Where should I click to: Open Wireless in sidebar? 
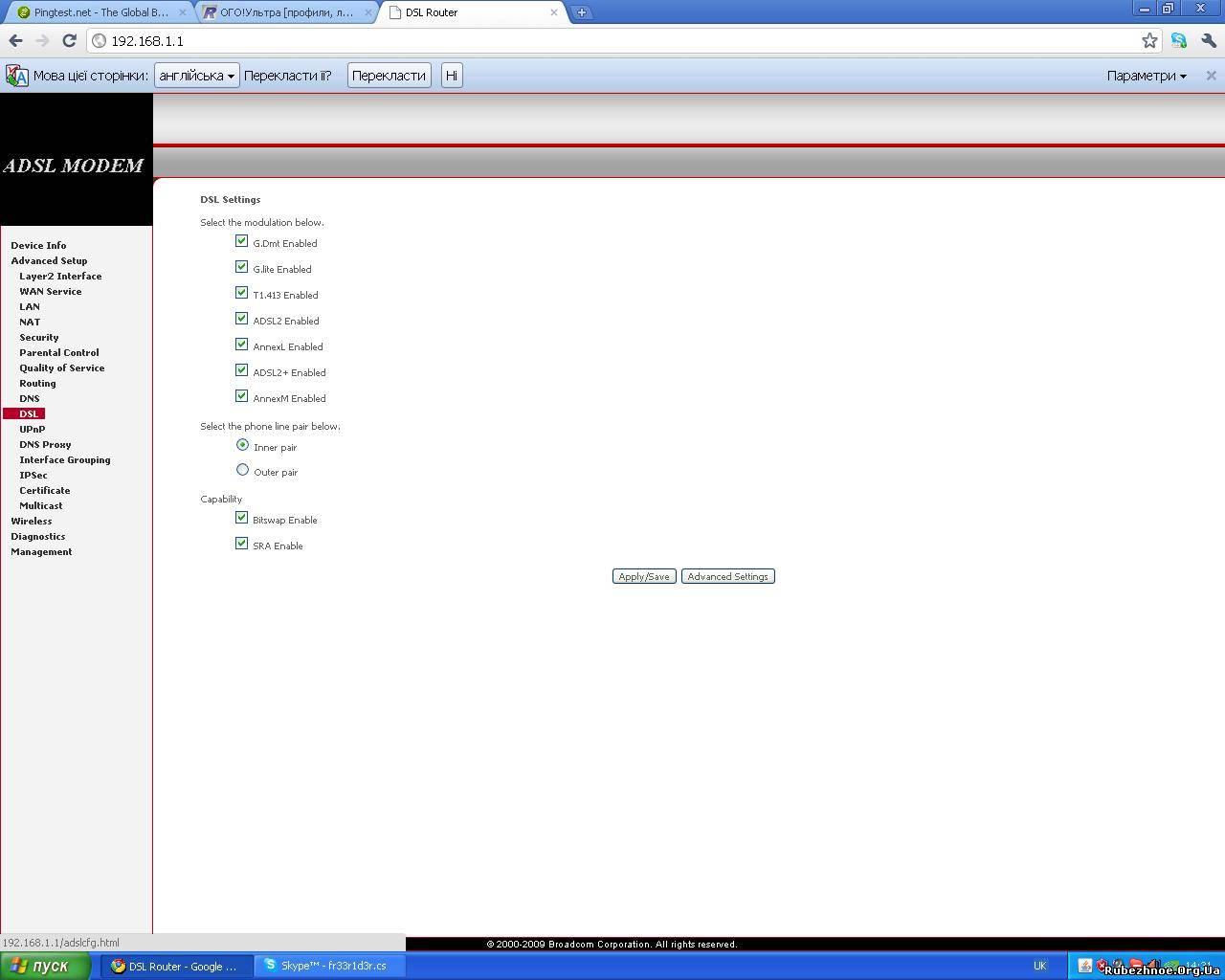(32, 521)
